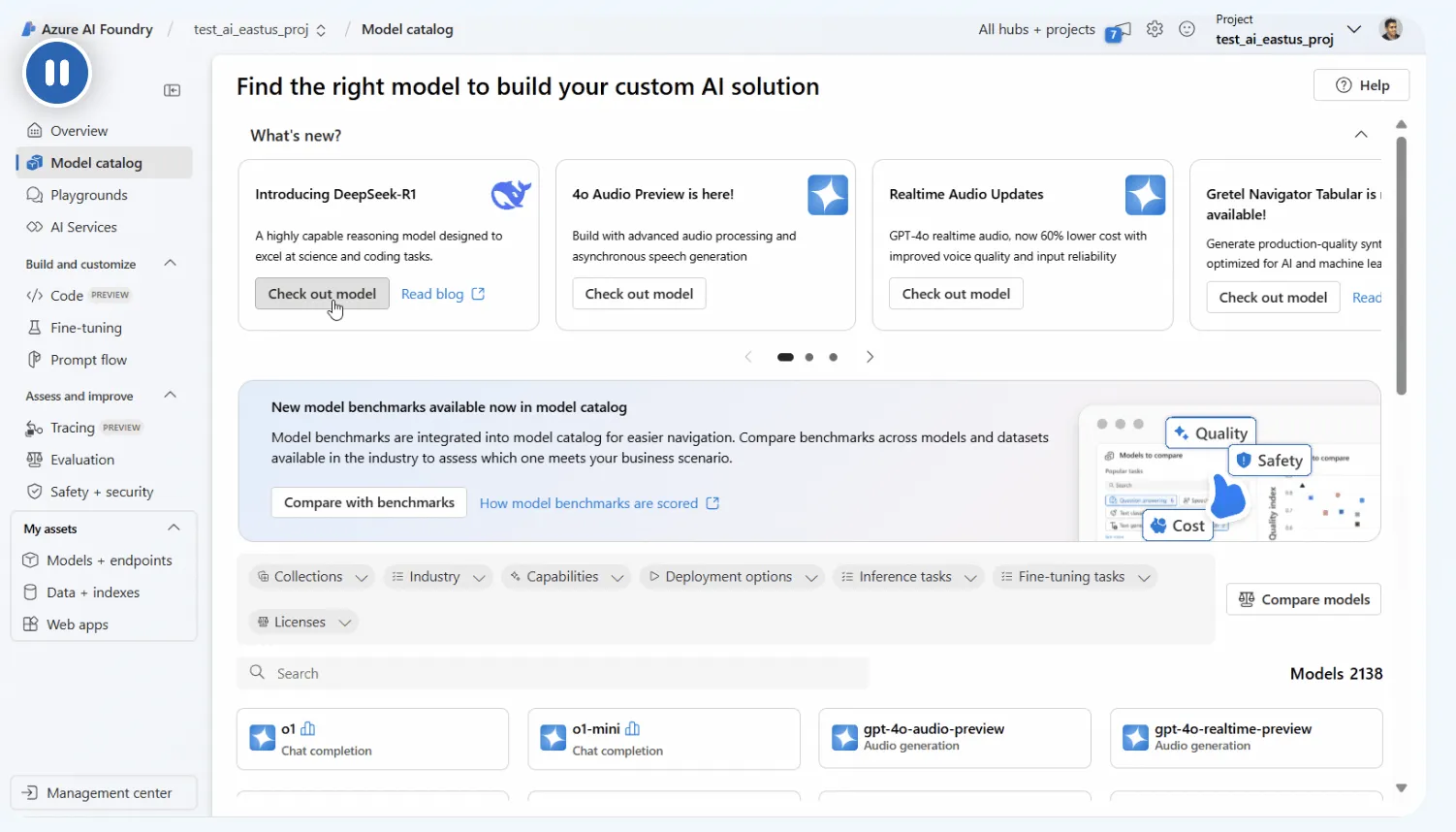Viewport: 1456px width, 832px height.
Task: Collapse the What's new section
Action: click(1361, 135)
